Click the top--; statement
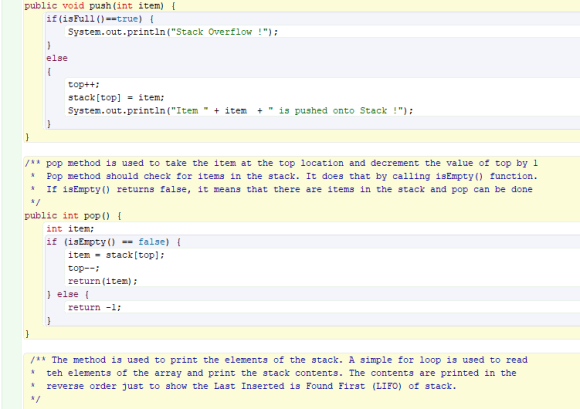 tap(84, 268)
